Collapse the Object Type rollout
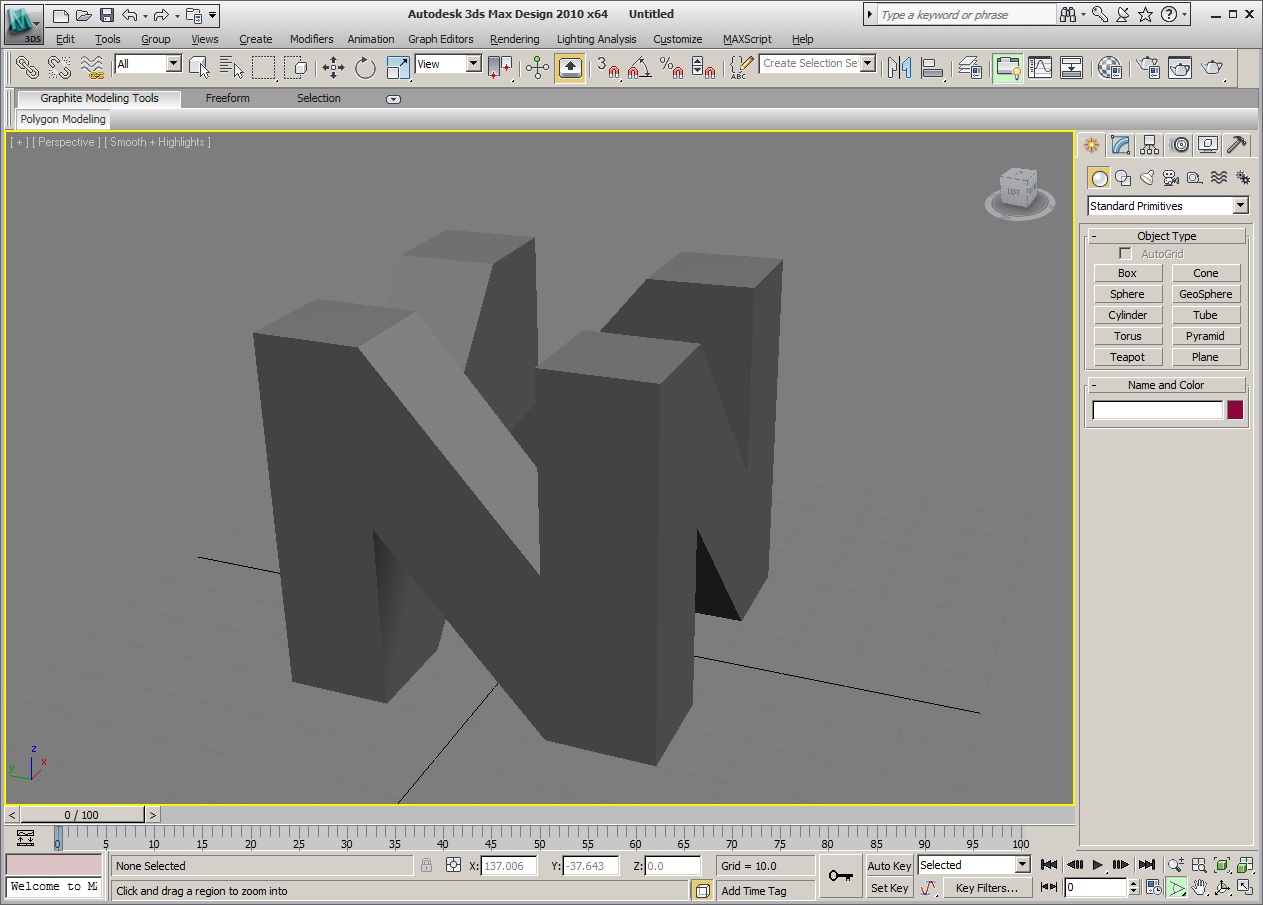This screenshot has width=1263, height=905. 1166,236
